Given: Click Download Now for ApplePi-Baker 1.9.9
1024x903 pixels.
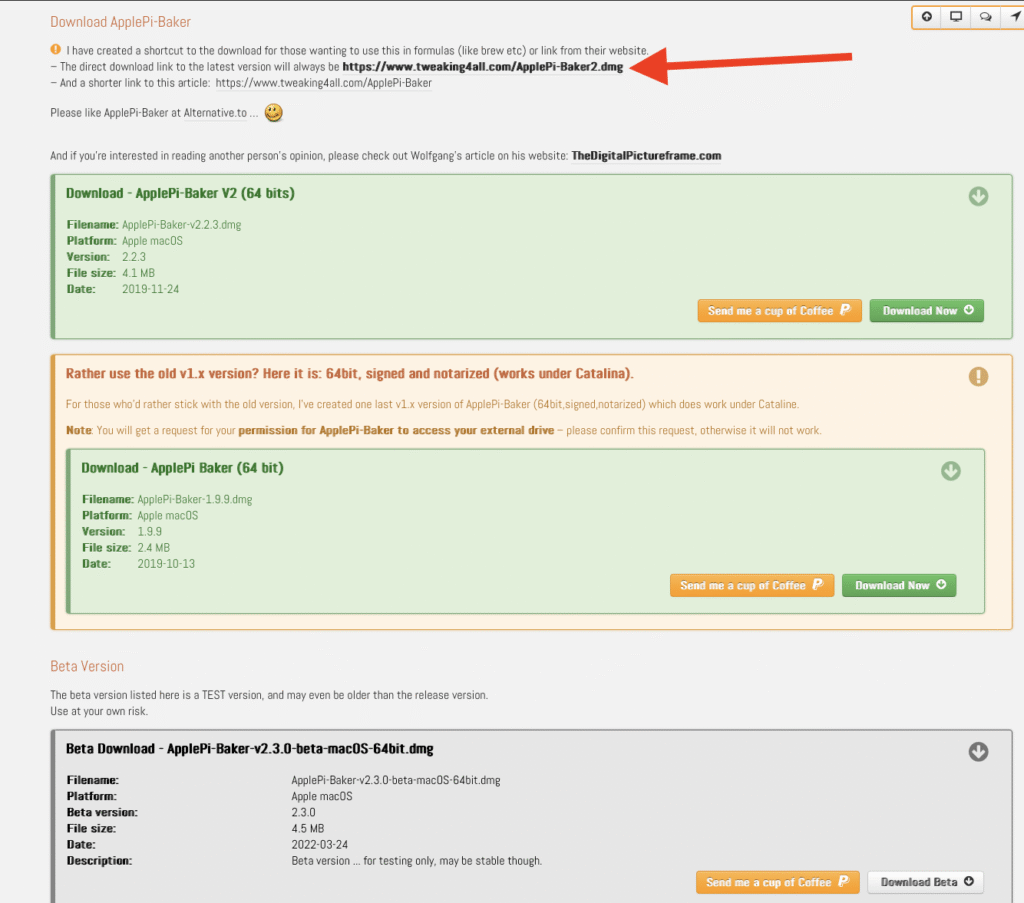Looking at the screenshot, I should 898,585.
